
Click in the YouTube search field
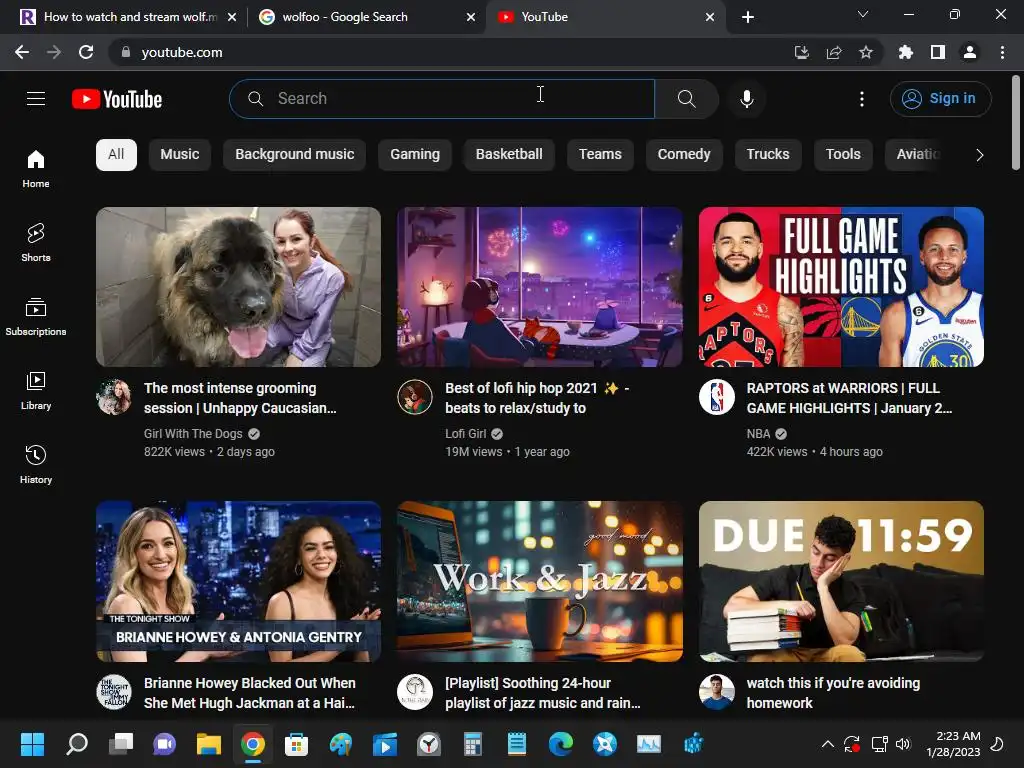[x=442, y=99]
